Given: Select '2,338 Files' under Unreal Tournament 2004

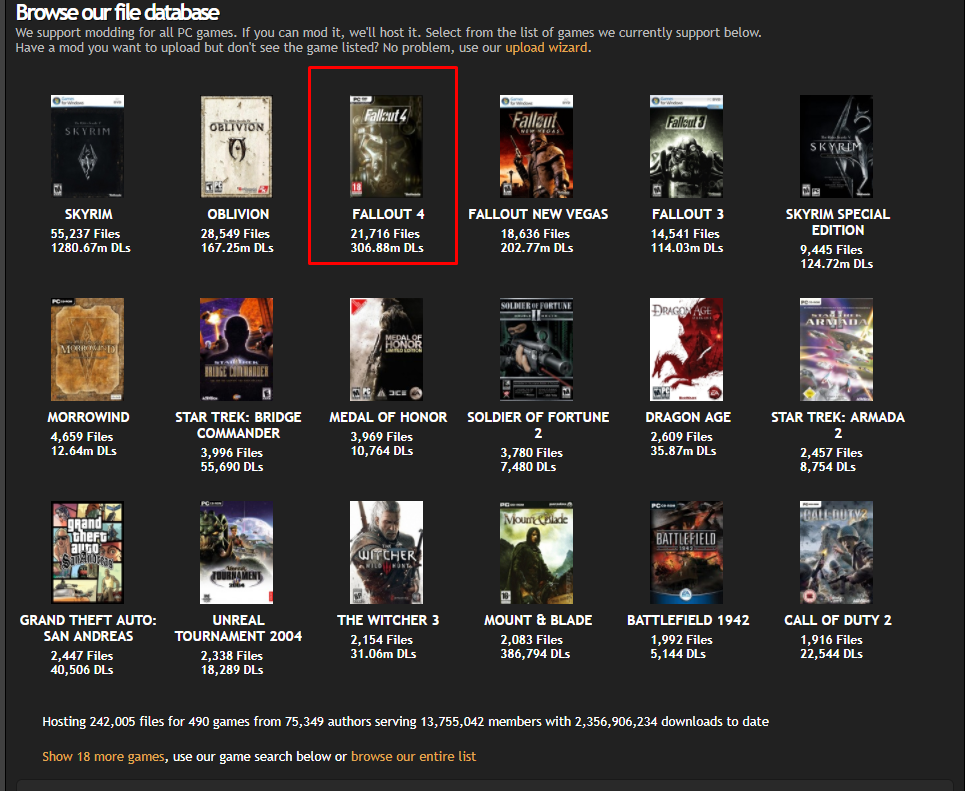Looking at the screenshot, I should (x=232, y=656).
